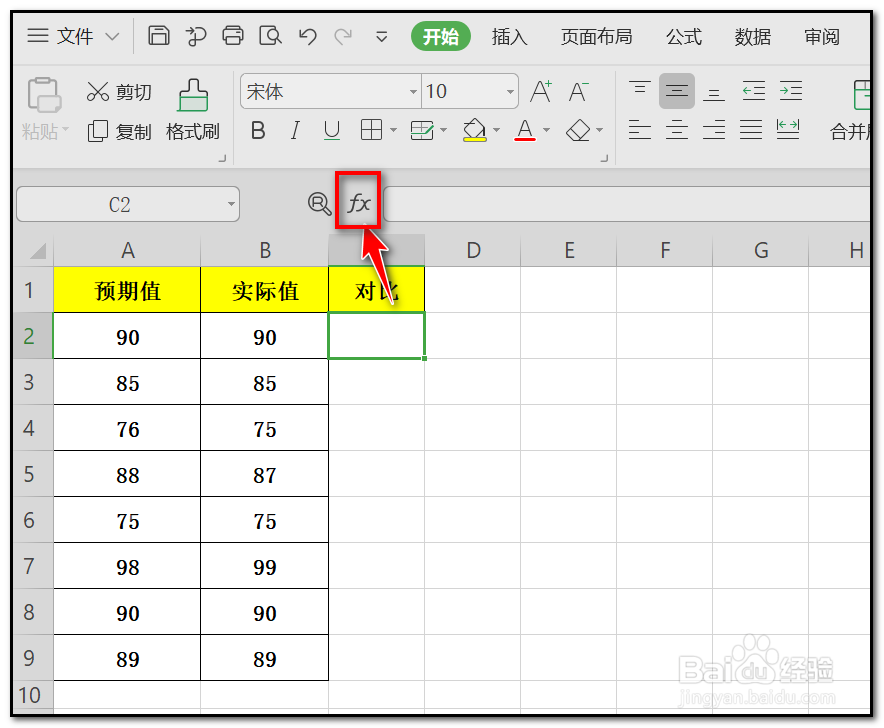
Task: Increase indent icon
Action: (x=791, y=90)
